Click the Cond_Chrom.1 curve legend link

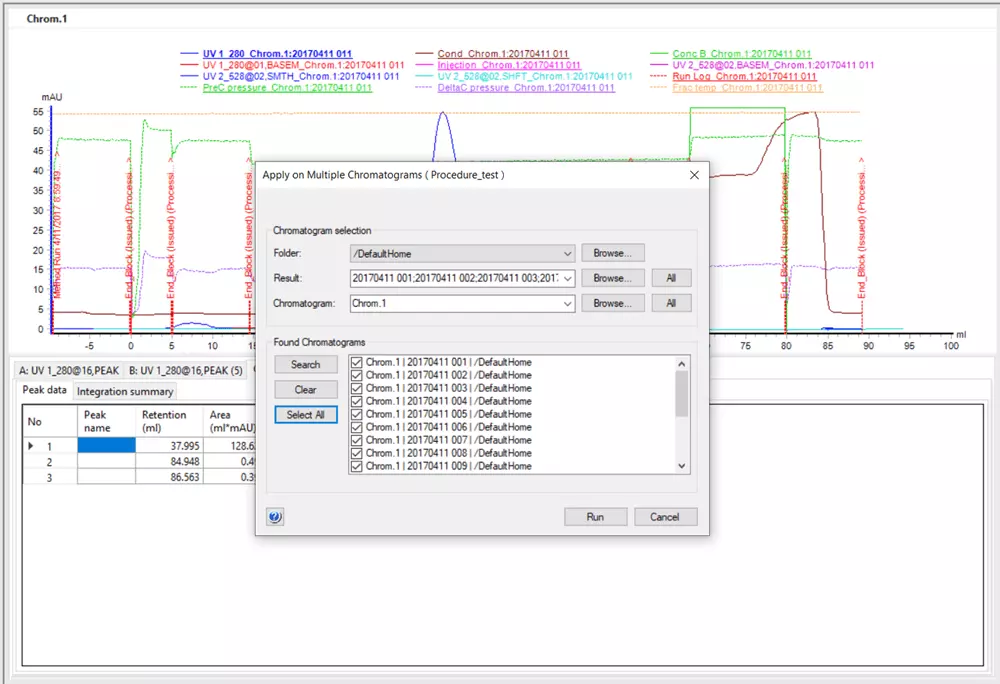pos(503,54)
